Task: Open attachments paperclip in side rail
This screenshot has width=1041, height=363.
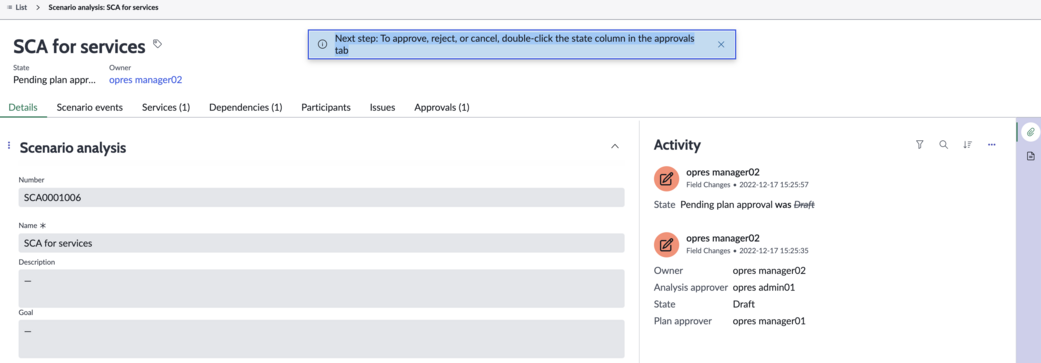Action: tap(1030, 132)
